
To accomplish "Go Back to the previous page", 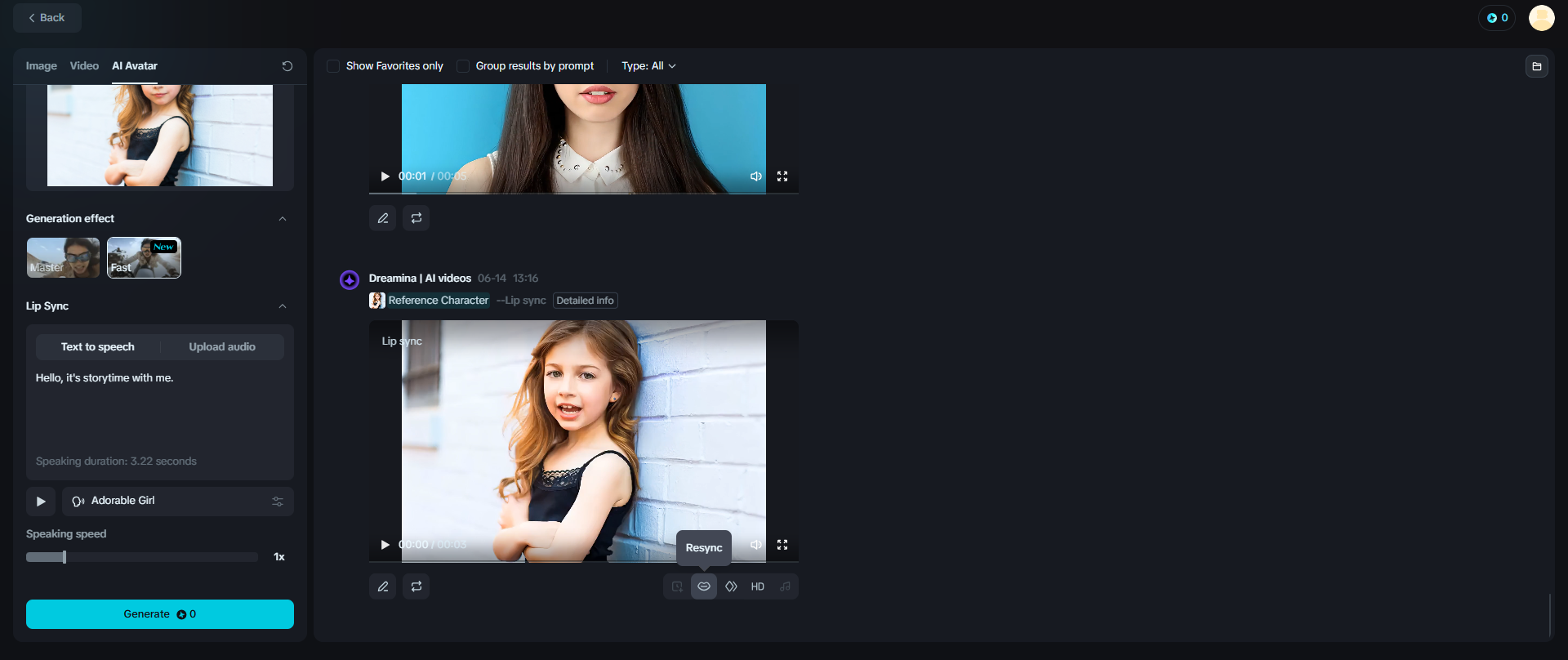I will coord(47,18).
